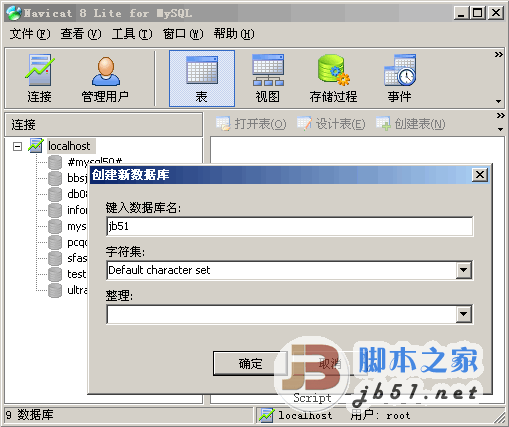Click the sfas database cylinder icon

tap(55, 258)
